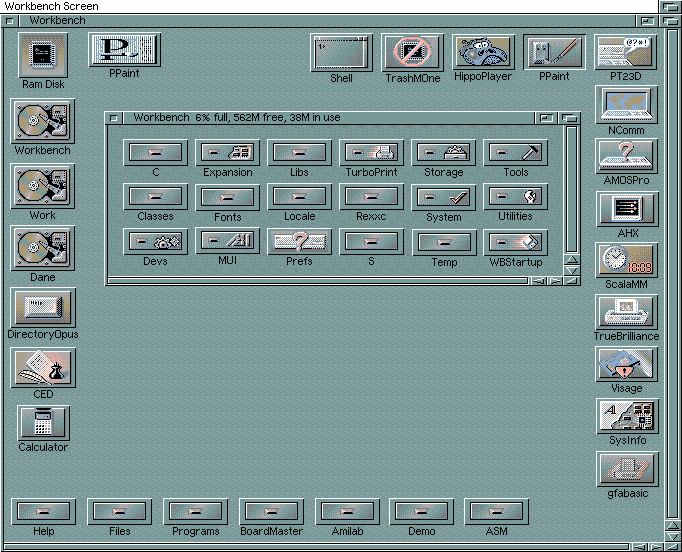Select the PT23D icon

tap(625, 52)
